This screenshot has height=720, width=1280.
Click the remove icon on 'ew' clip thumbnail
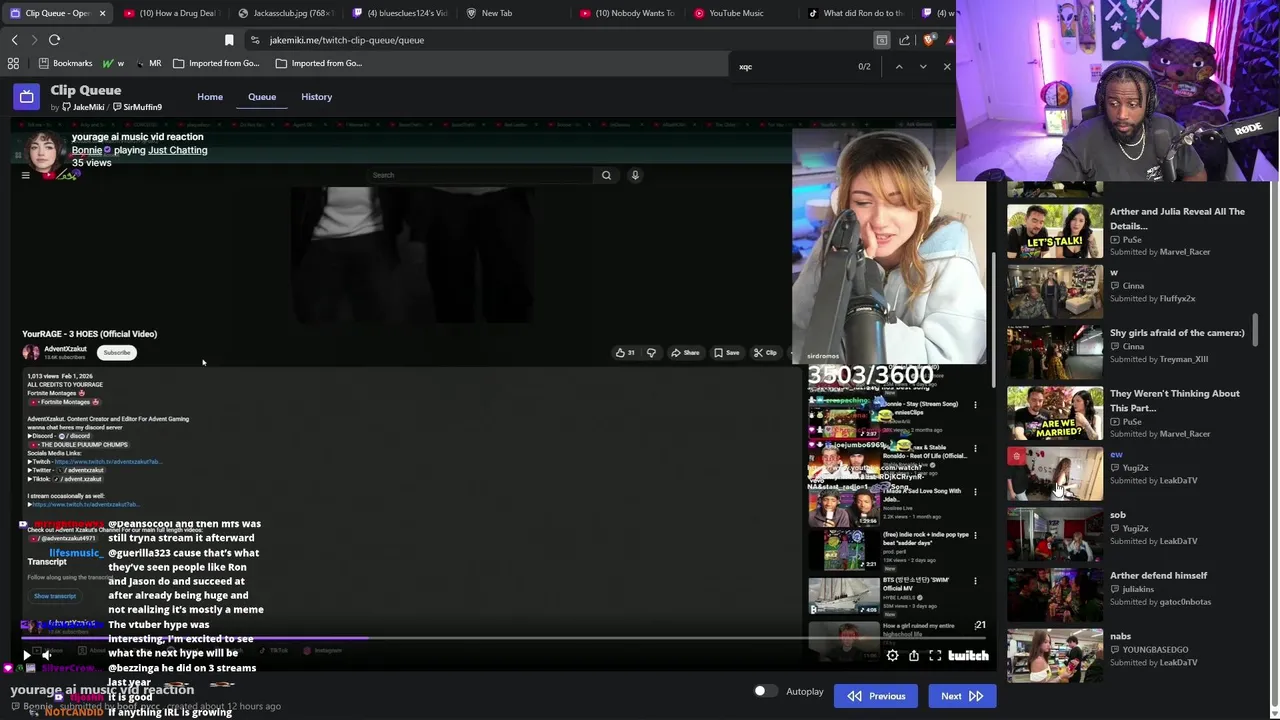pyautogui.click(x=1016, y=457)
